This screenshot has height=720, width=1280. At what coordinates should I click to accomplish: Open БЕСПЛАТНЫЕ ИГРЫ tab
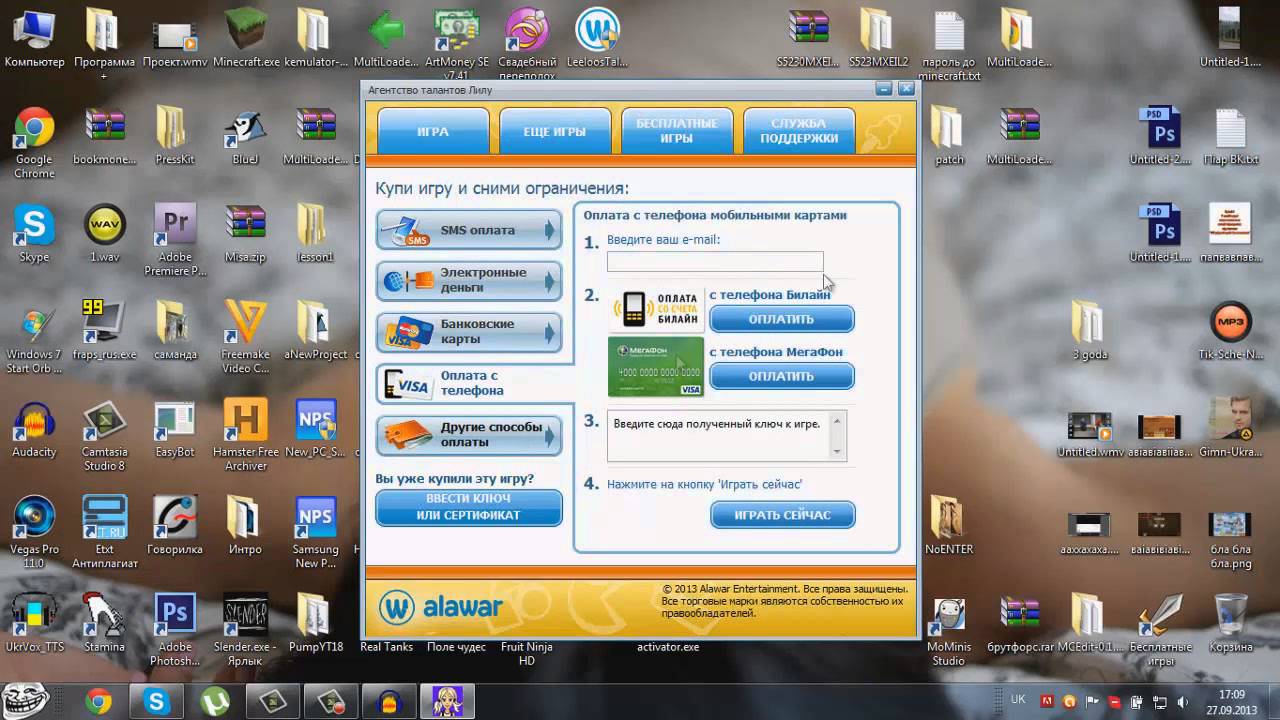point(676,132)
